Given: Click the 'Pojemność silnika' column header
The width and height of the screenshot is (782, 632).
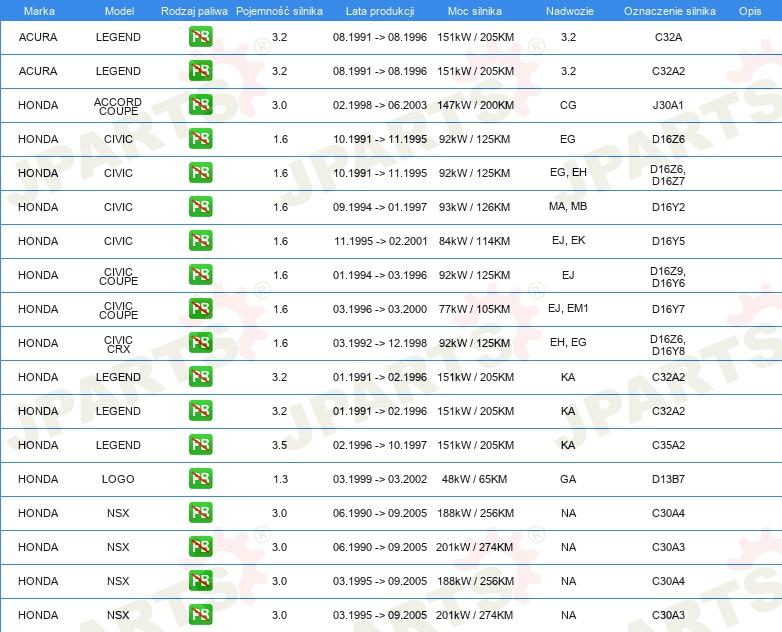Looking at the screenshot, I should tap(279, 11).
